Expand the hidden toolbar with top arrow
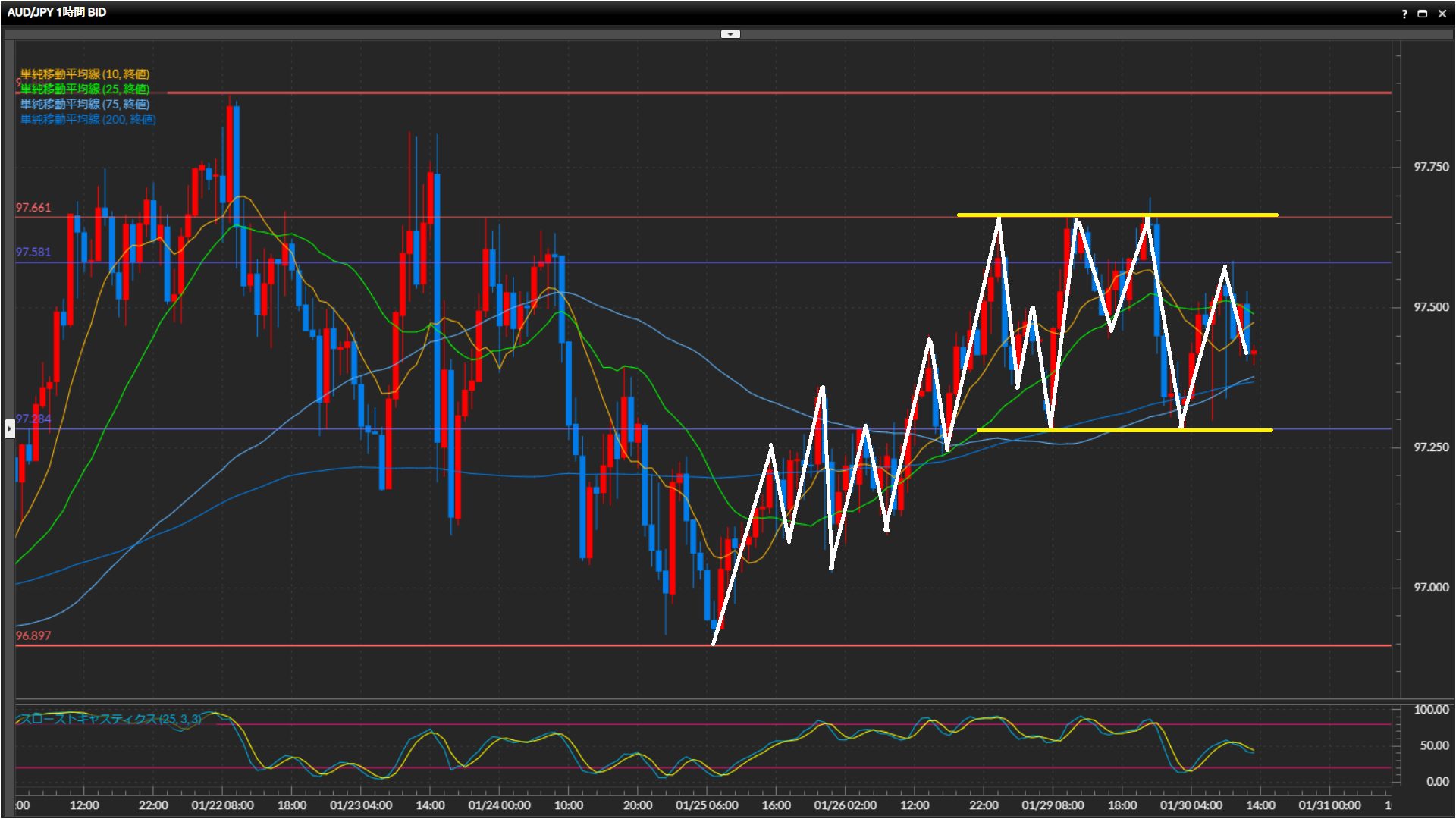The height and width of the screenshot is (819, 1456). coord(730,34)
